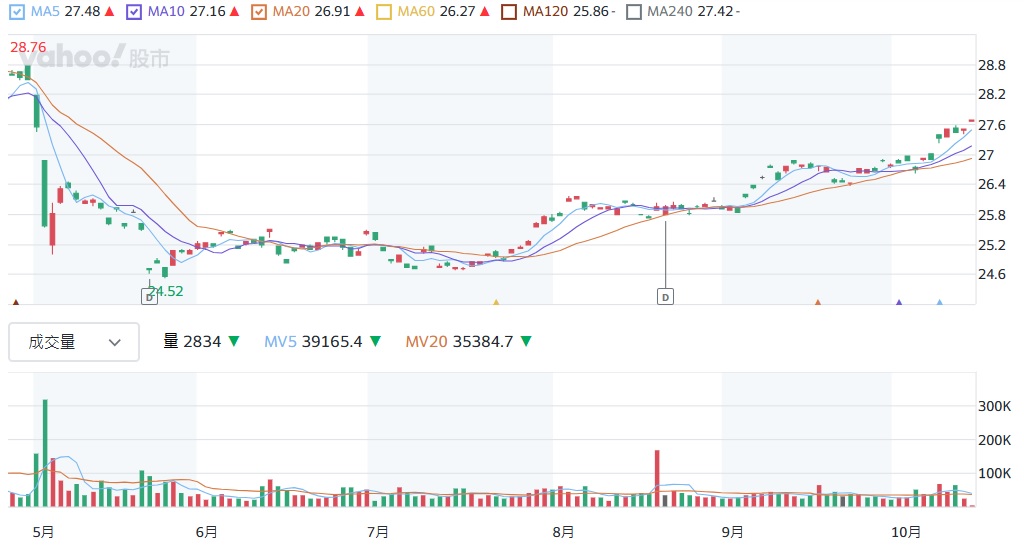Select the tall red volume bar in August

coord(657,478)
